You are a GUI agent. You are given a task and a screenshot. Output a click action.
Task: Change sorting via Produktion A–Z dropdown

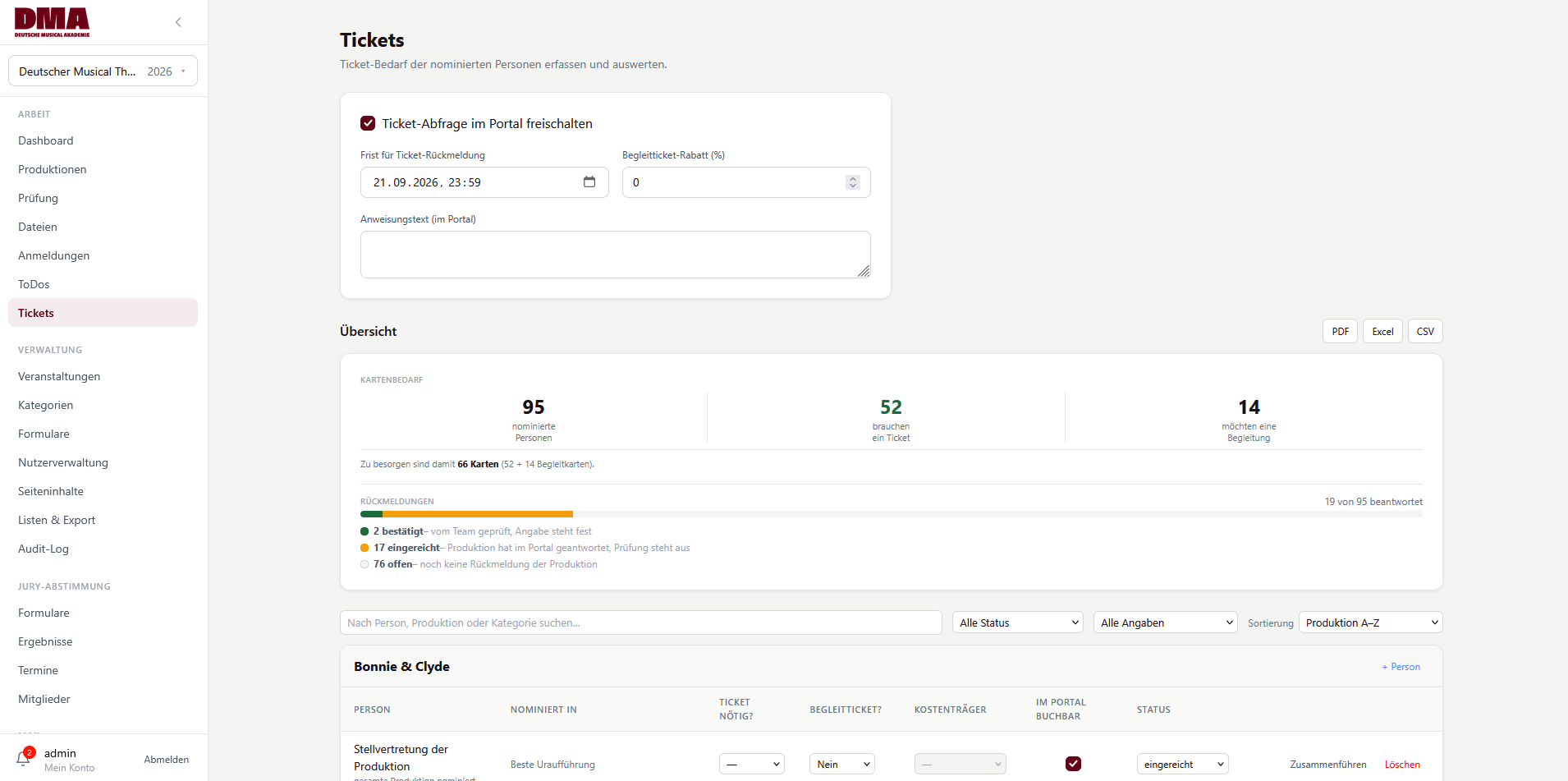1371,623
